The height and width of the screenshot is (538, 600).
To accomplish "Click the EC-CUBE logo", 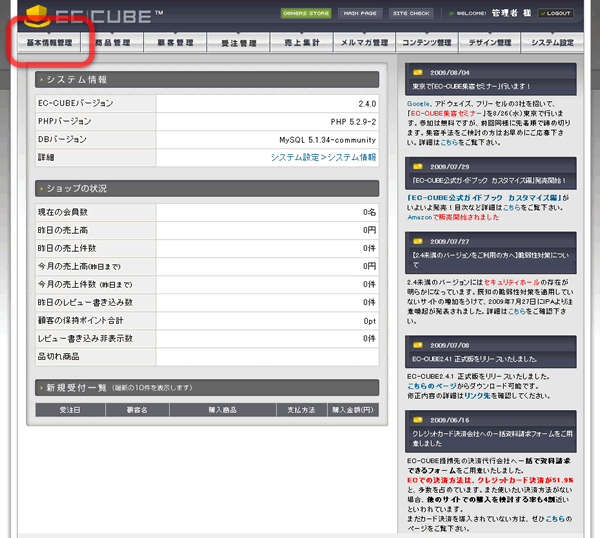I will [94, 16].
